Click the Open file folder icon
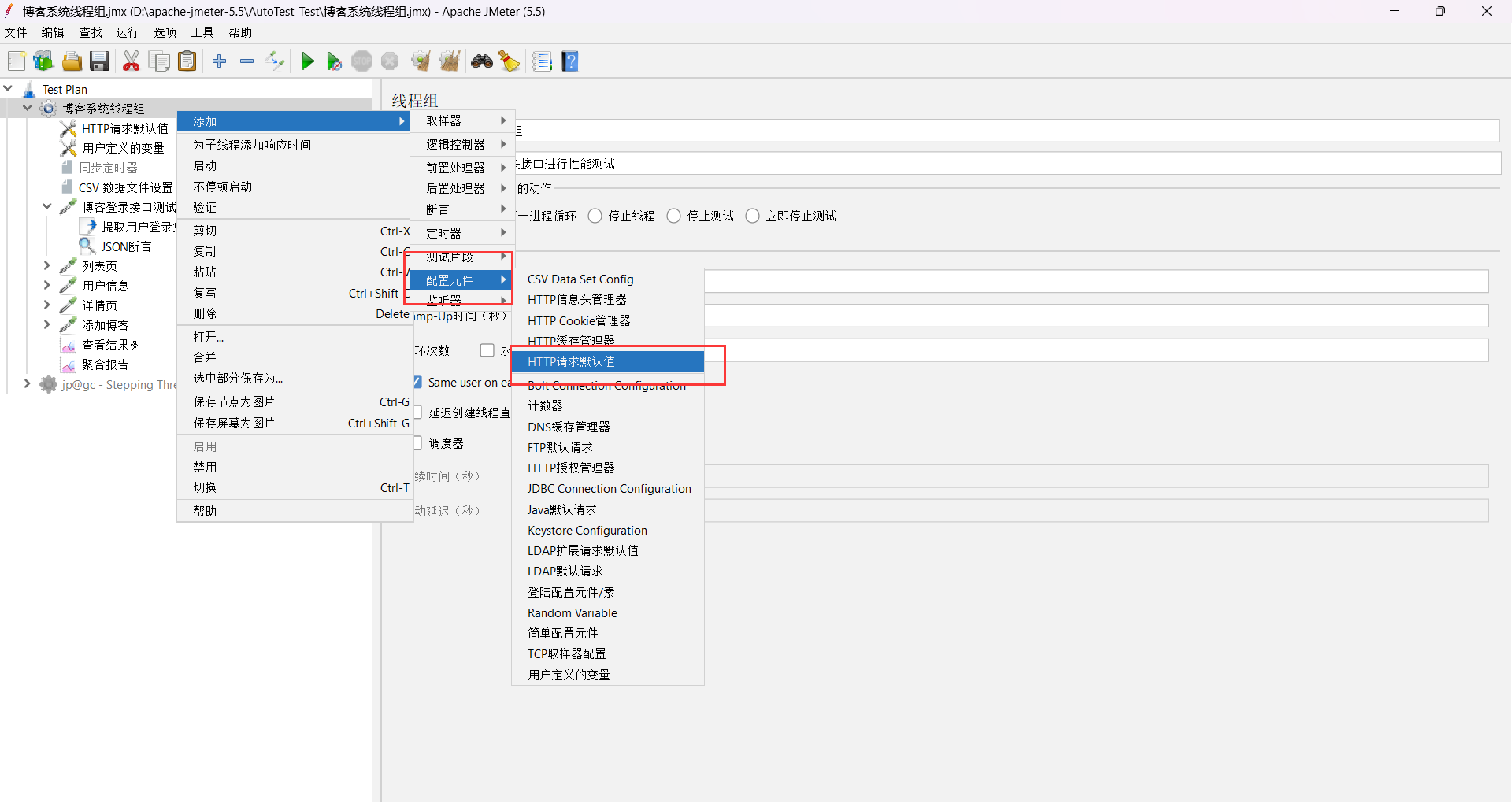The image size is (1512, 803). pos(72,61)
